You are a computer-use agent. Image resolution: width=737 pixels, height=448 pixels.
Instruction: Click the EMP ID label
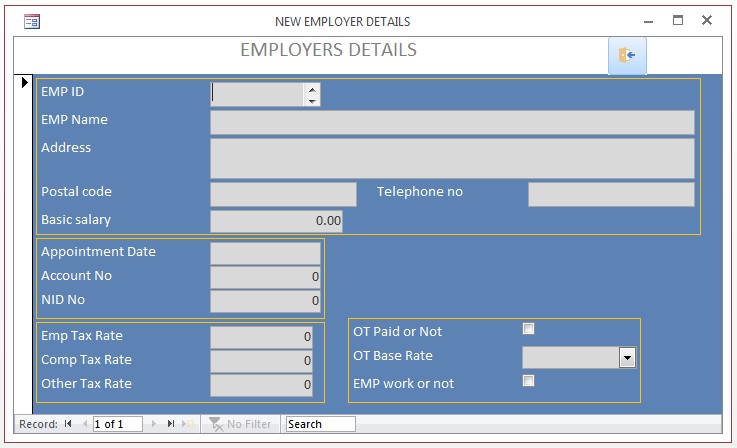[x=63, y=91]
